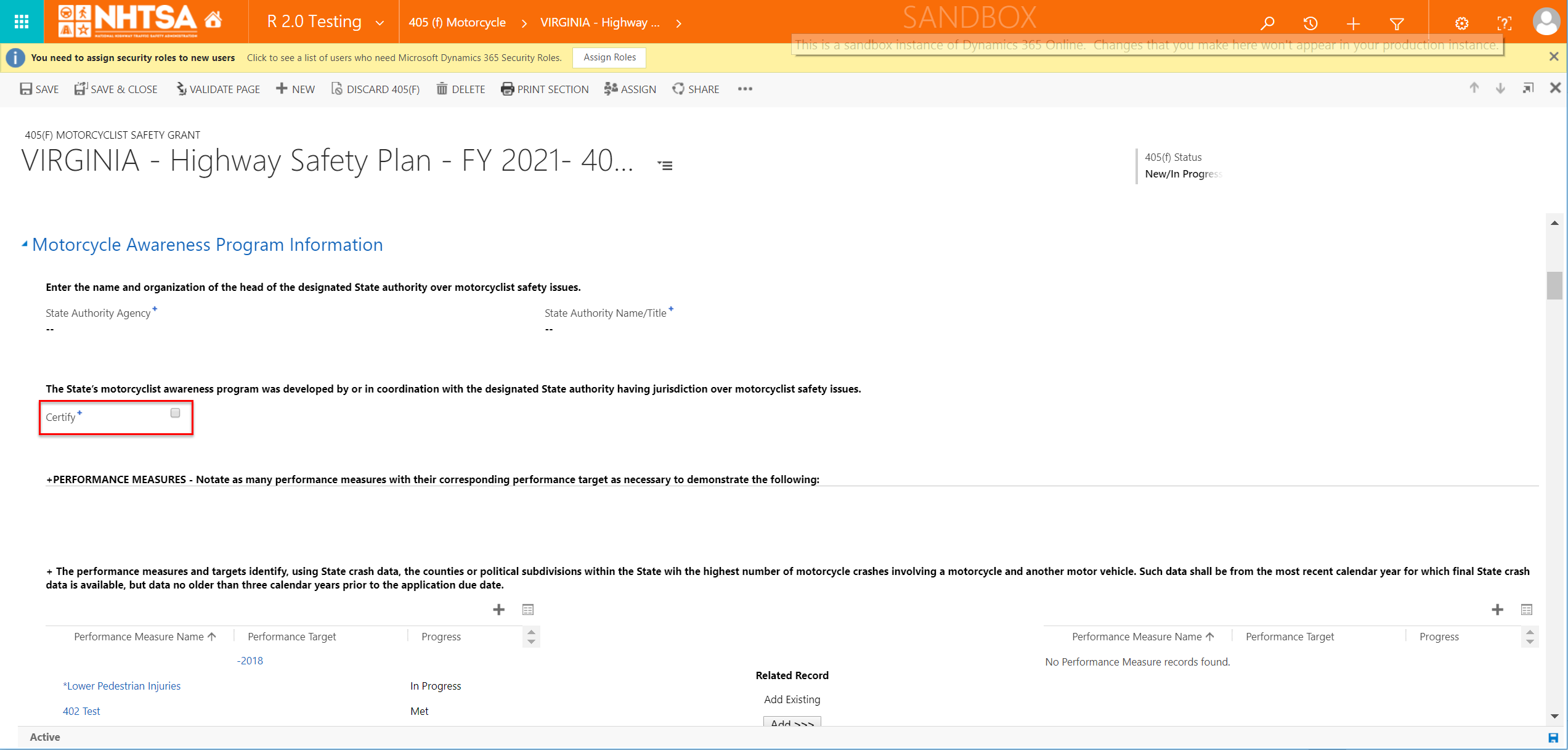Open the app launcher waffle icon
The width and height of the screenshot is (1568, 750).
pos(22,22)
